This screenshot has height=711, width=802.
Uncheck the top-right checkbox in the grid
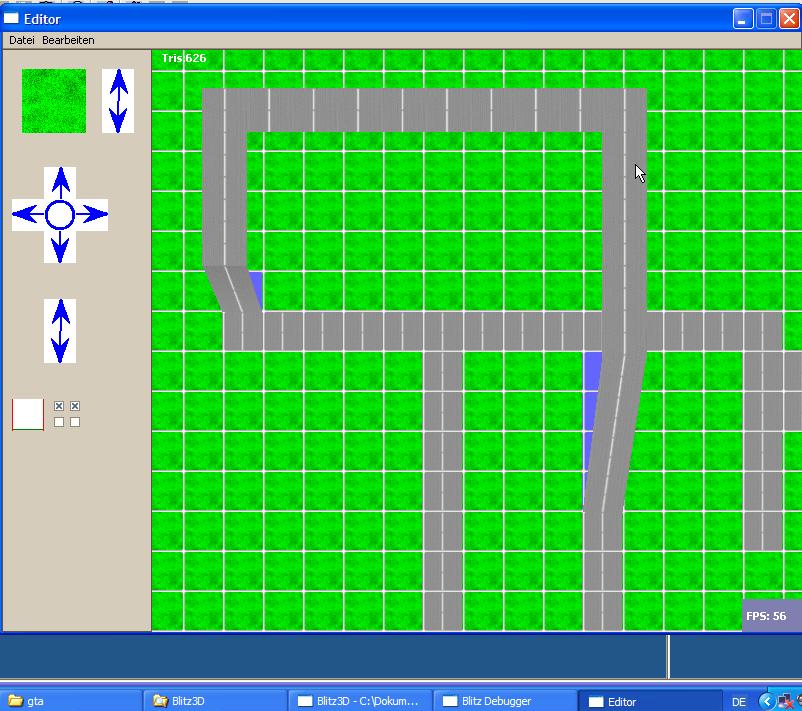pyautogui.click(x=75, y=406)
